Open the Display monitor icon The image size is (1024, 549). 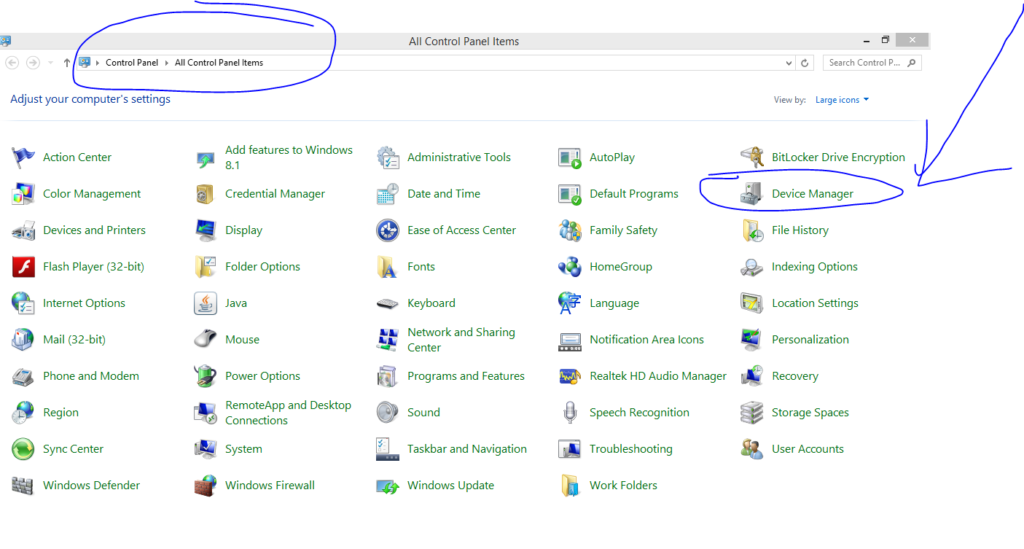point(205,230)
